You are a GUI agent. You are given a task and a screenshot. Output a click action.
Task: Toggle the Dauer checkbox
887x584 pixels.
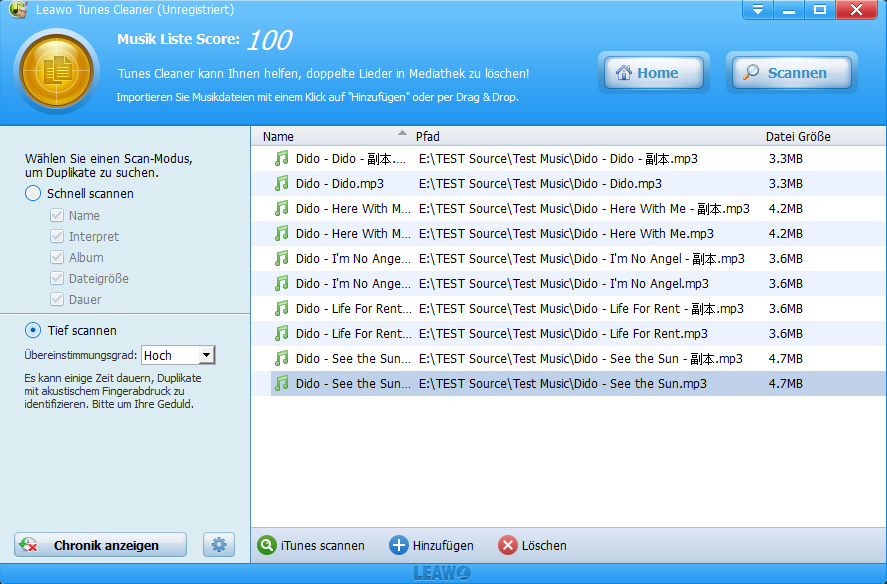(x=57, y=299)
